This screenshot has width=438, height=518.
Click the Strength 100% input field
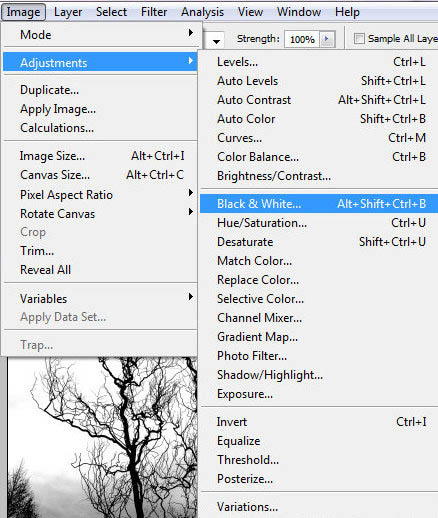tap(302, 39)
